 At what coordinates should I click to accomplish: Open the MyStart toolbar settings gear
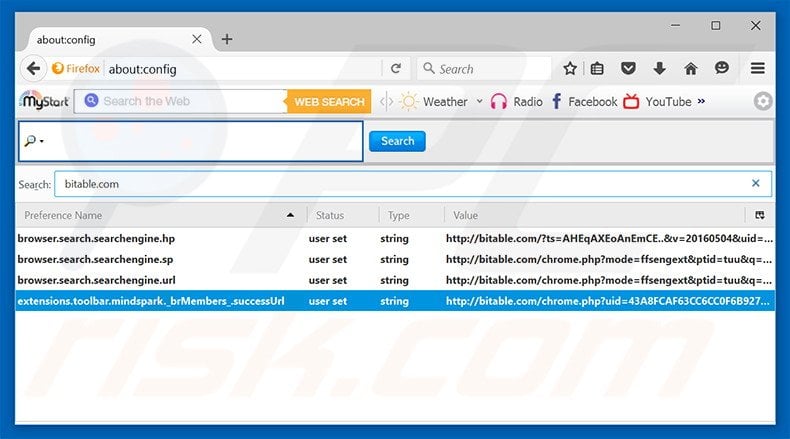(763, 101)
